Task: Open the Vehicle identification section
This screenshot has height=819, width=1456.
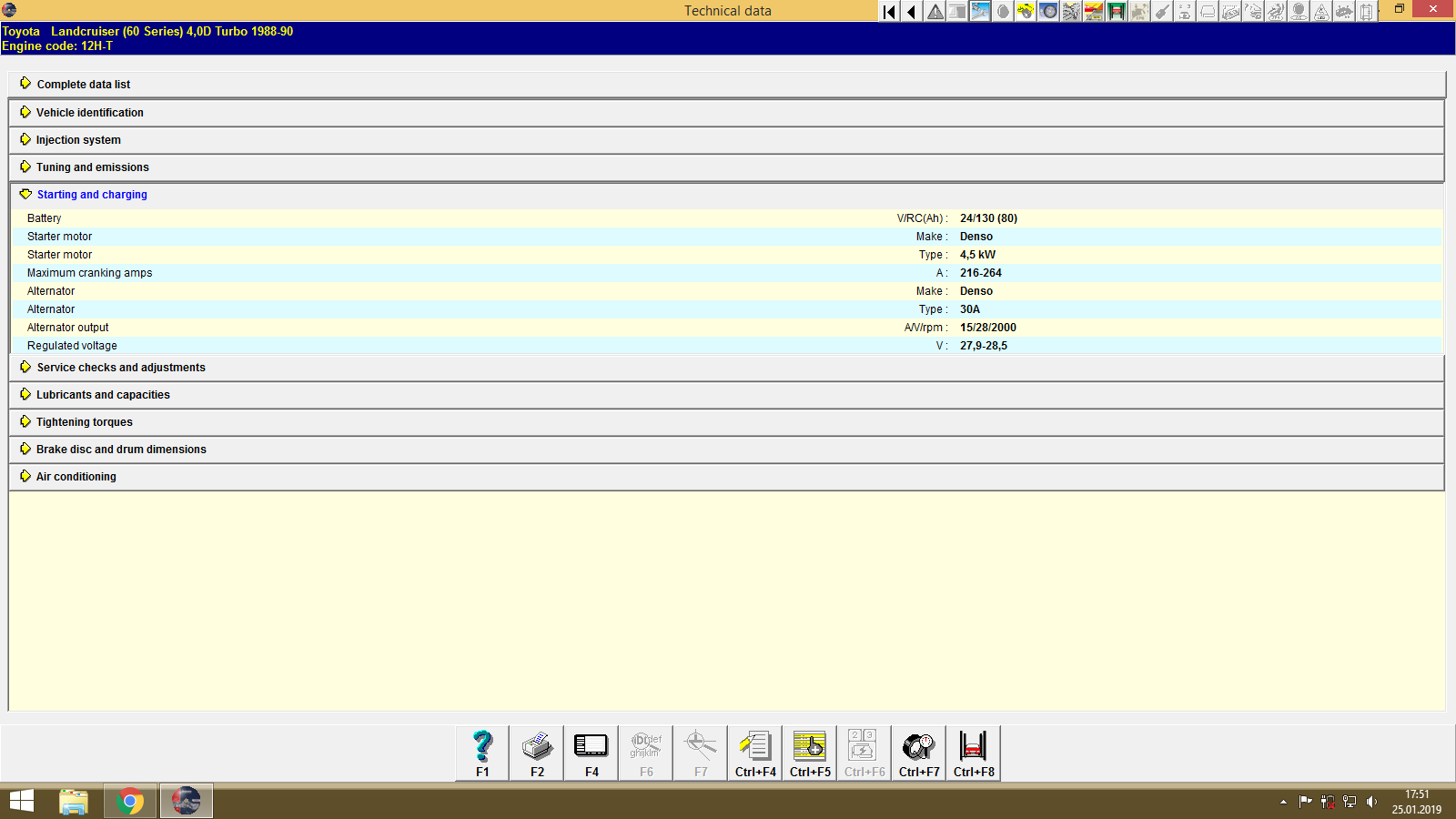Action: [89, 112]
